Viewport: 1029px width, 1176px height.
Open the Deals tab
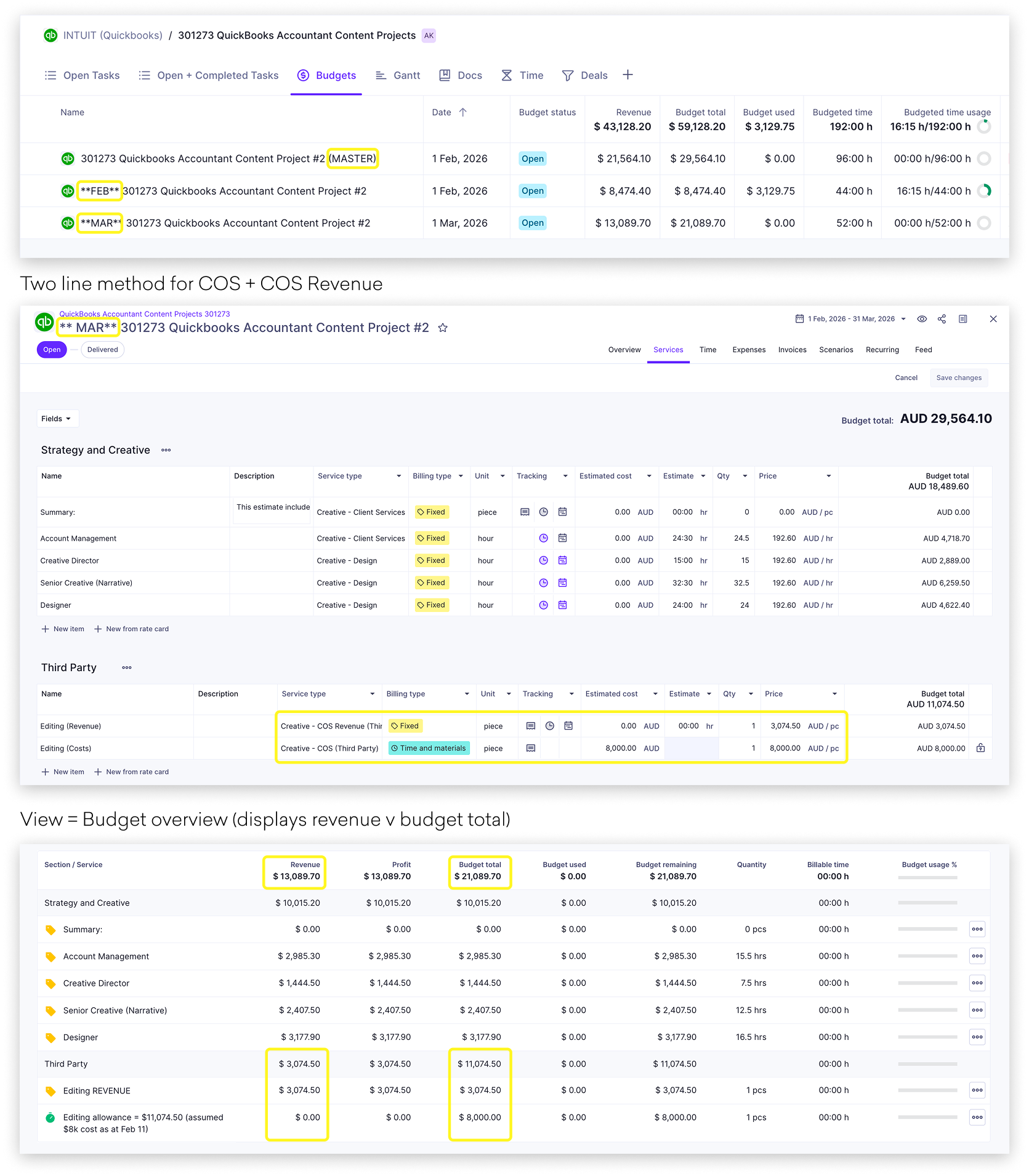(x=585, y=76)
